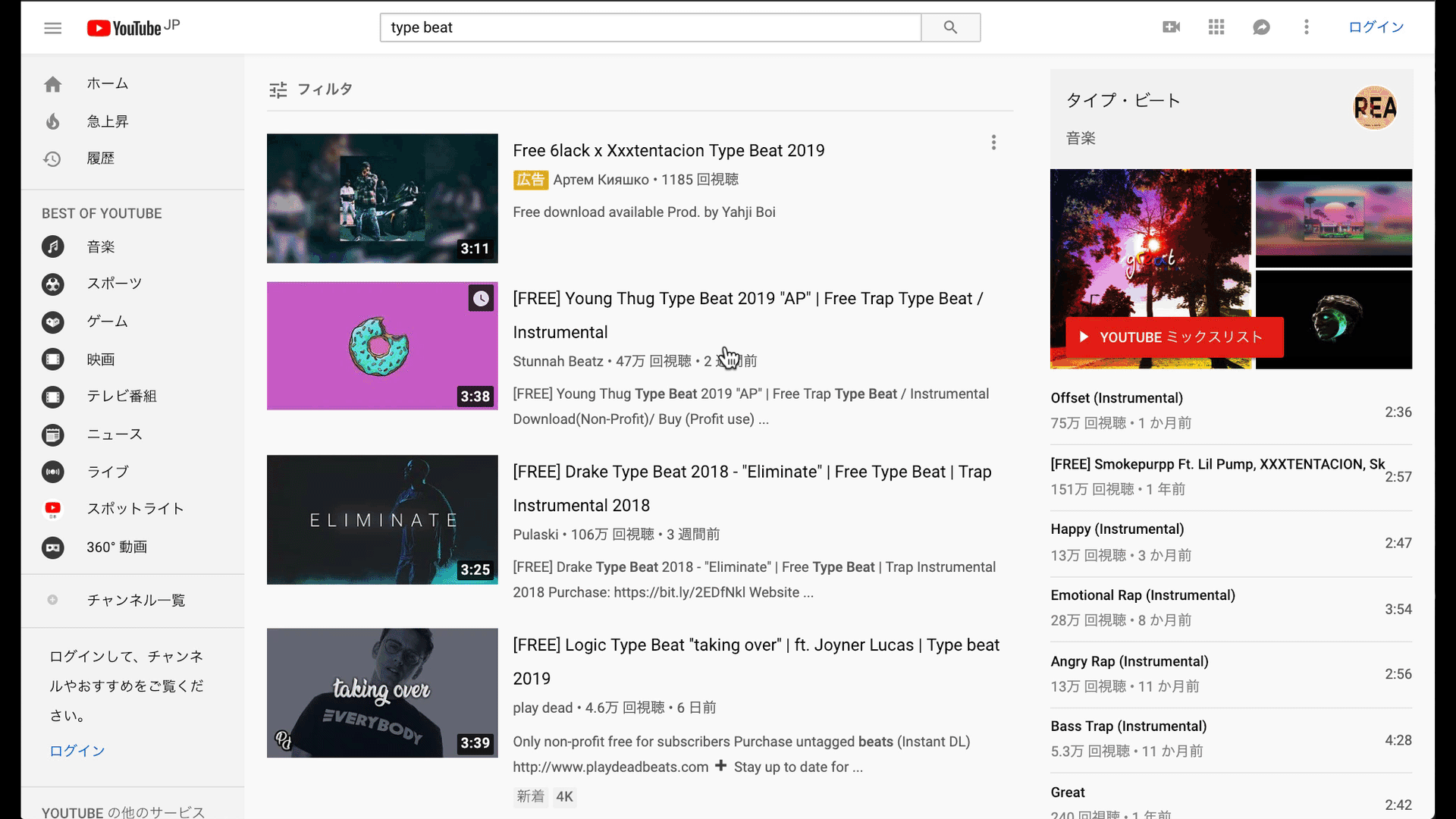
Task: Expand the フィルタ filter options
Action: tap(311, 89)
